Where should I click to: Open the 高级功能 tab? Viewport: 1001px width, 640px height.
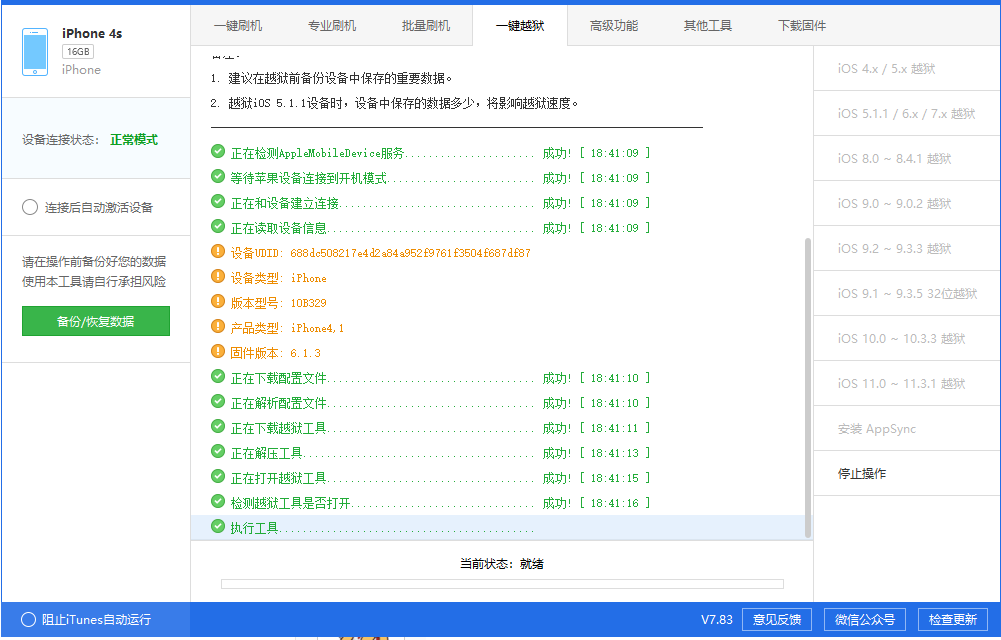pos(613,26)
